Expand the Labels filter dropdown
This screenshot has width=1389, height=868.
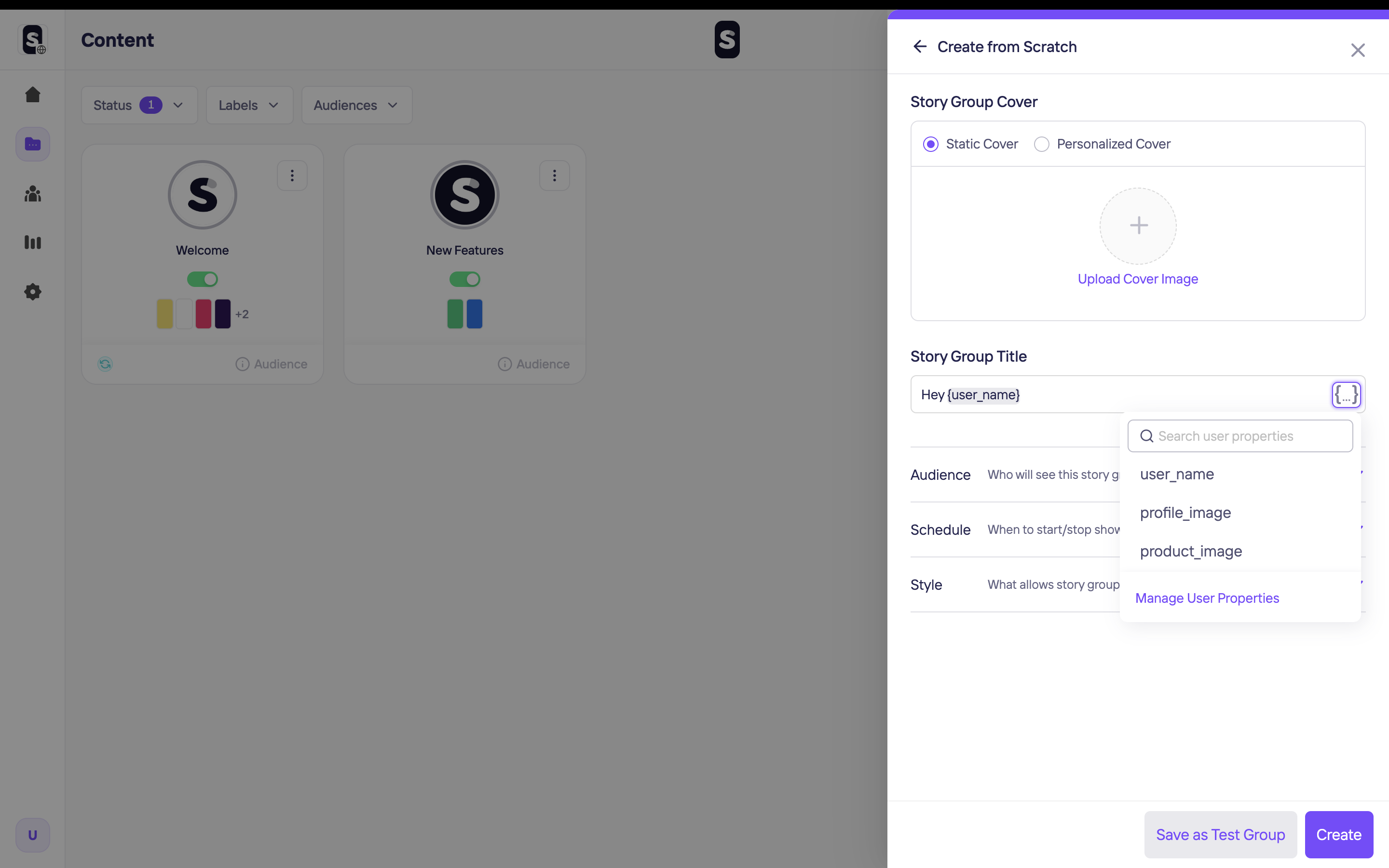(x=249, y=106)
